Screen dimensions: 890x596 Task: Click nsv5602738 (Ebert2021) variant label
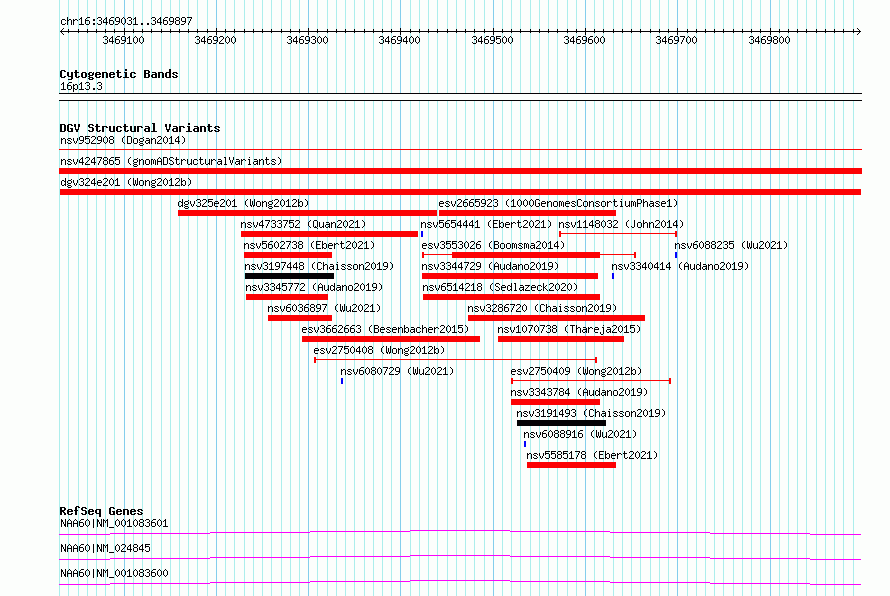(309, 245)
